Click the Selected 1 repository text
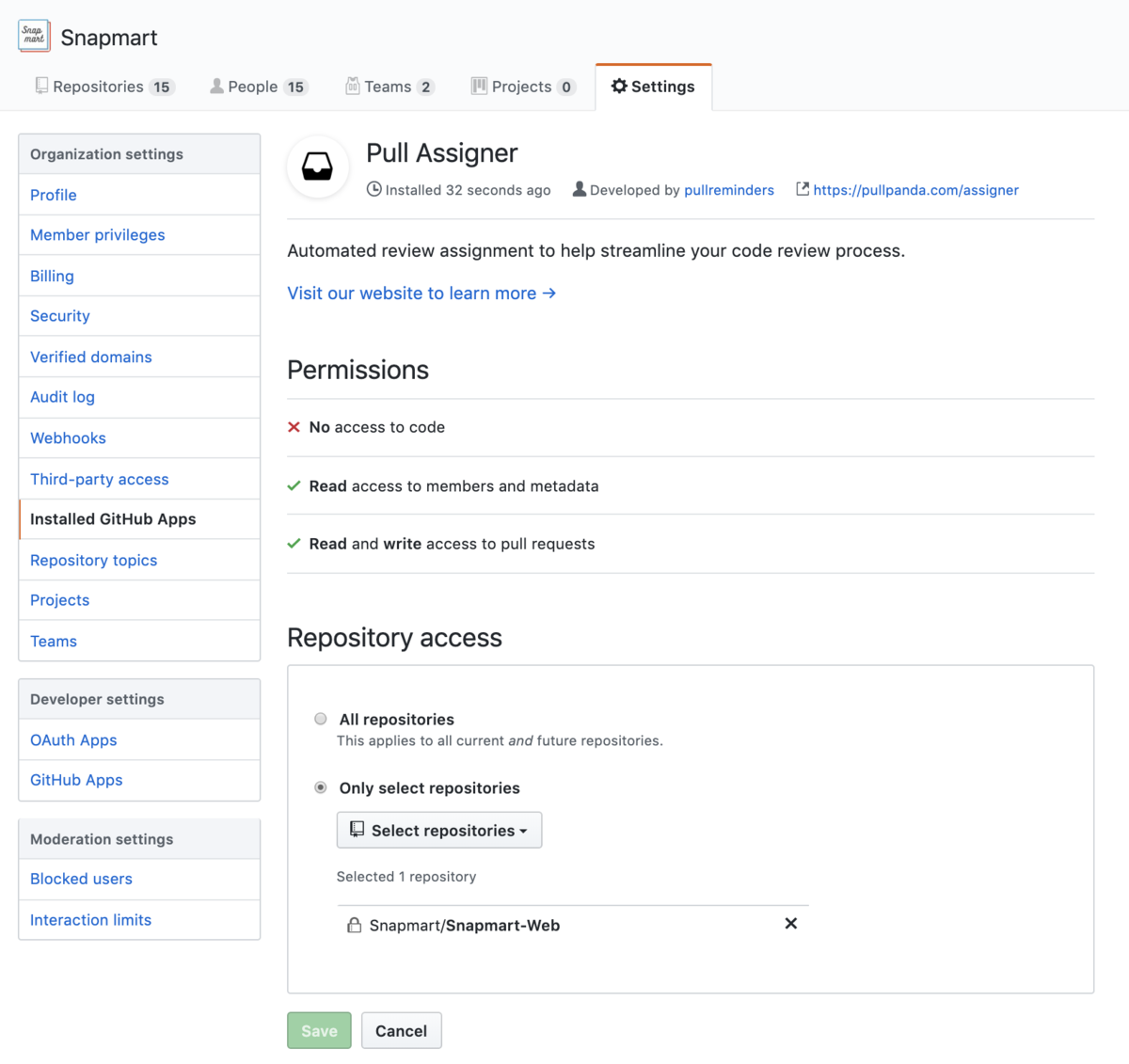The height and width of the screenshot is (1064, 1129). tap(406, 877)
